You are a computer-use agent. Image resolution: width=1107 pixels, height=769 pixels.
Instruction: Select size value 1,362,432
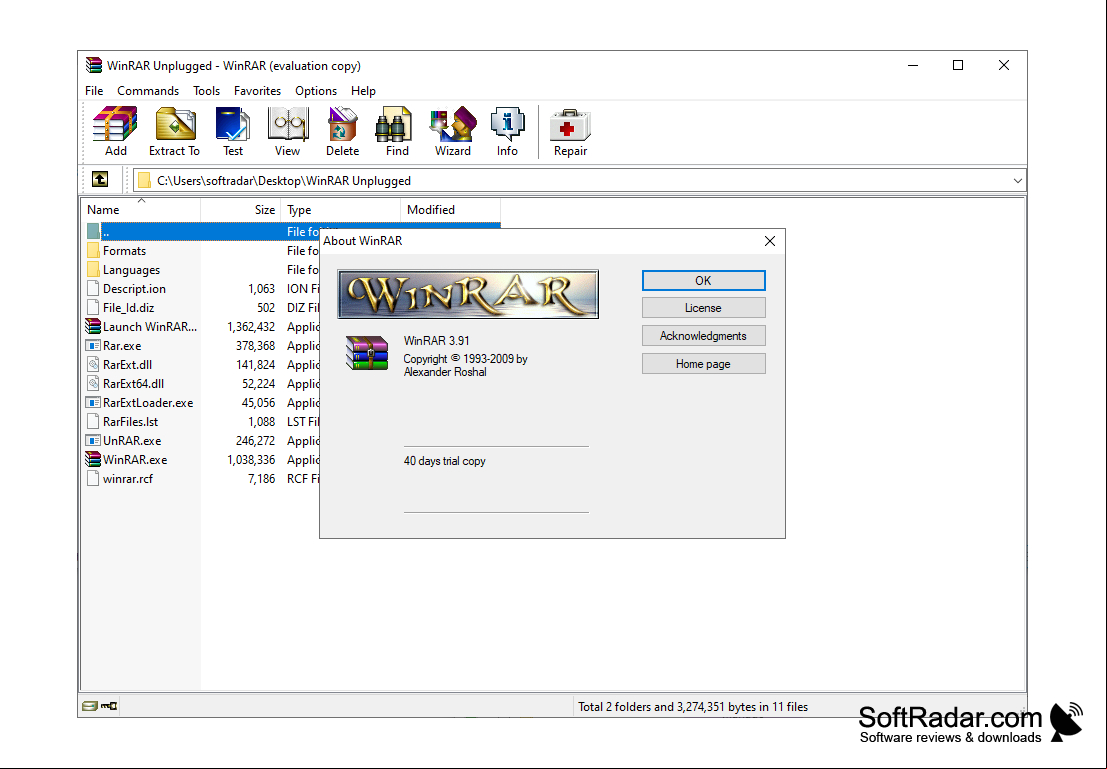pos(251,327)
